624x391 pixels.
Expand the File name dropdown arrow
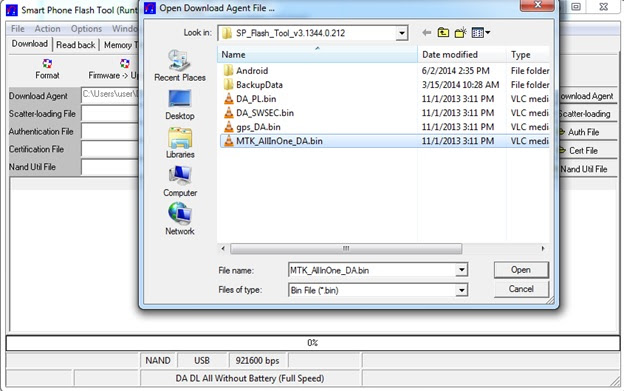pyautogui.click(x=461, y=270)
